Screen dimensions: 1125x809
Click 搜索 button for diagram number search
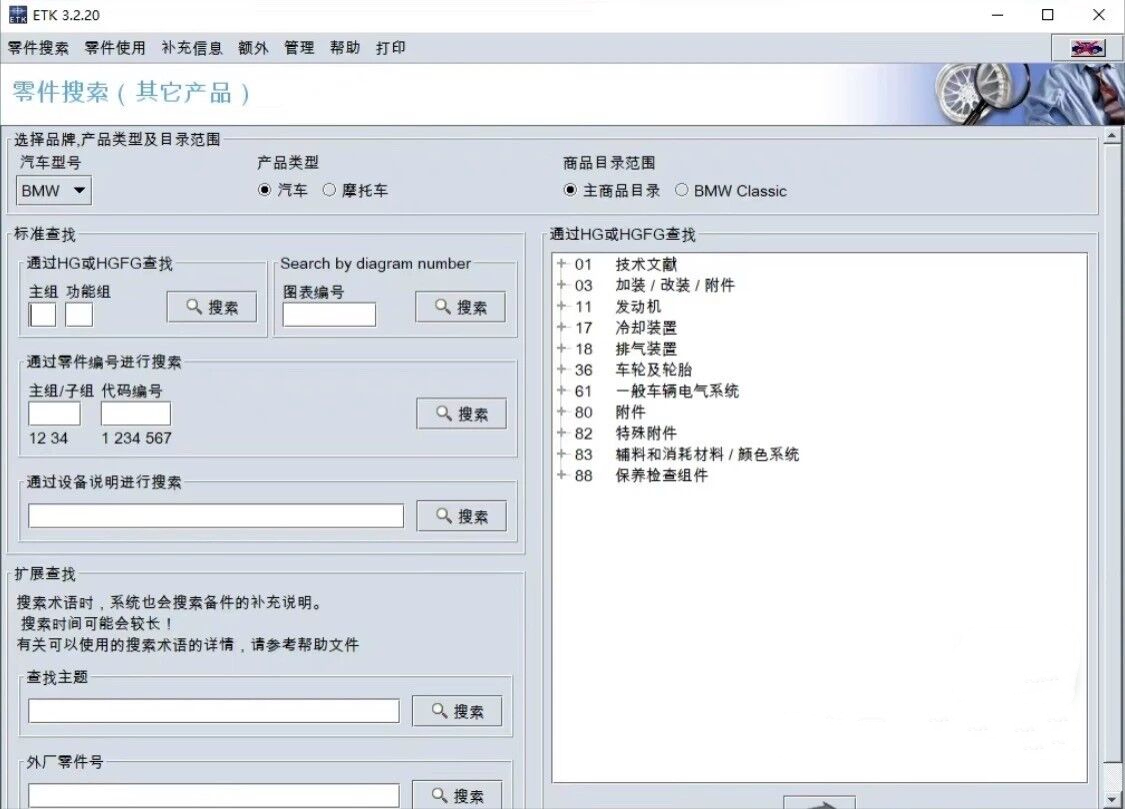pos(461,307)
